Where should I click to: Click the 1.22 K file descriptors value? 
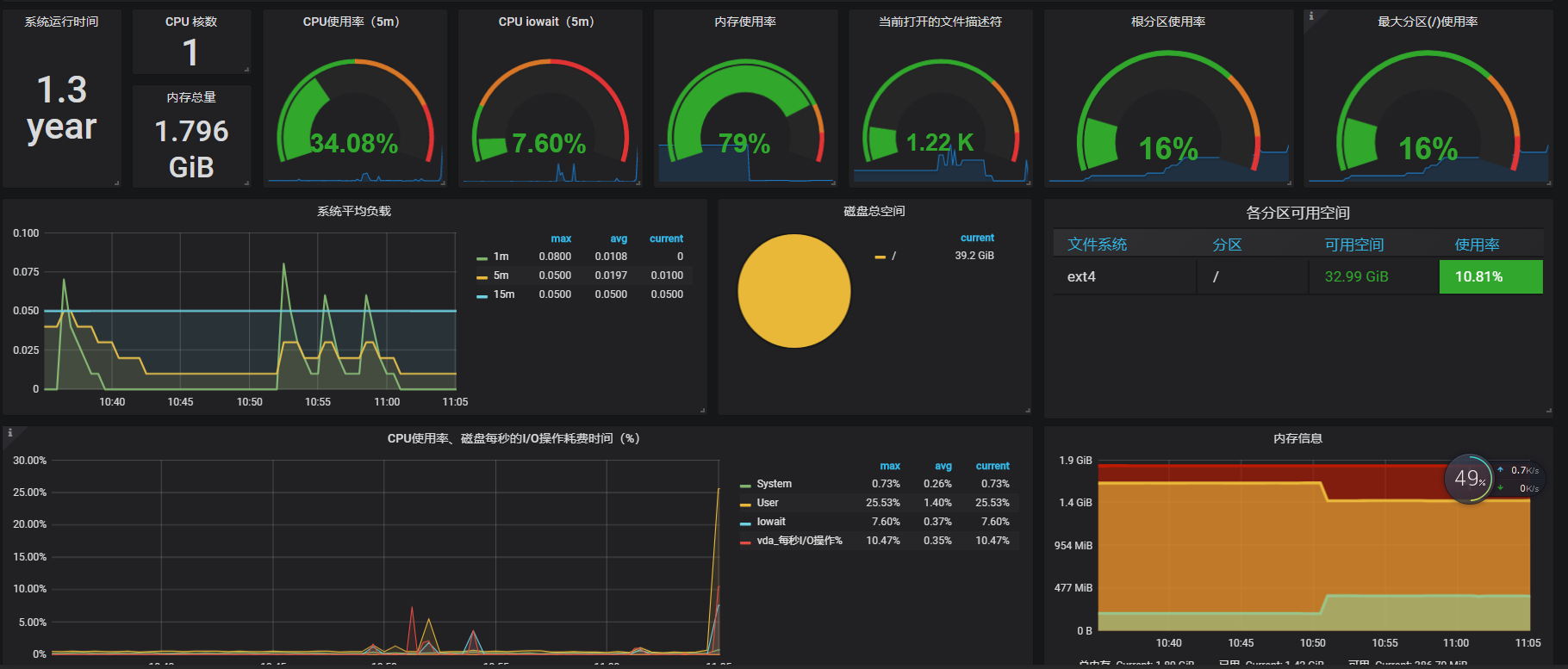click(940, 142)
